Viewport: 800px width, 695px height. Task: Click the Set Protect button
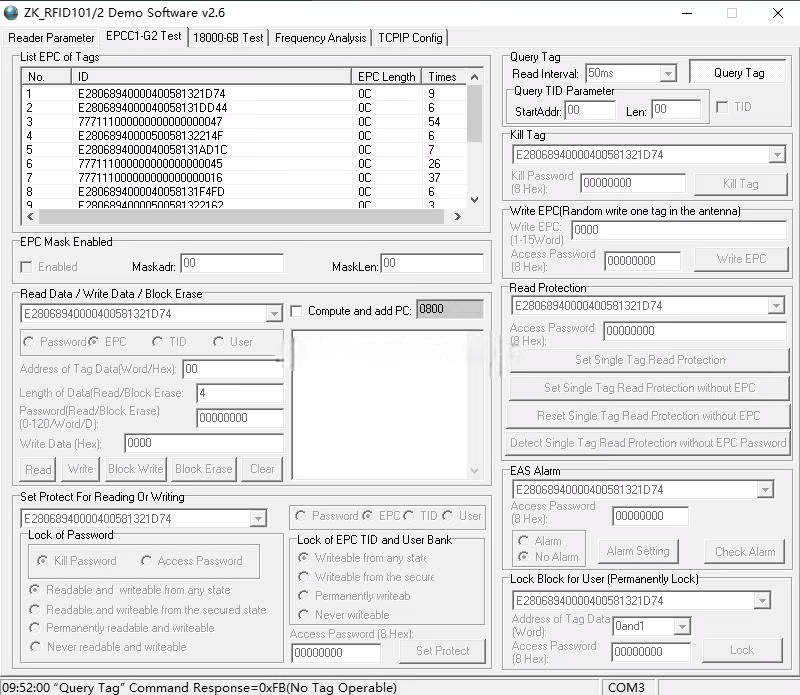[442, 651]
